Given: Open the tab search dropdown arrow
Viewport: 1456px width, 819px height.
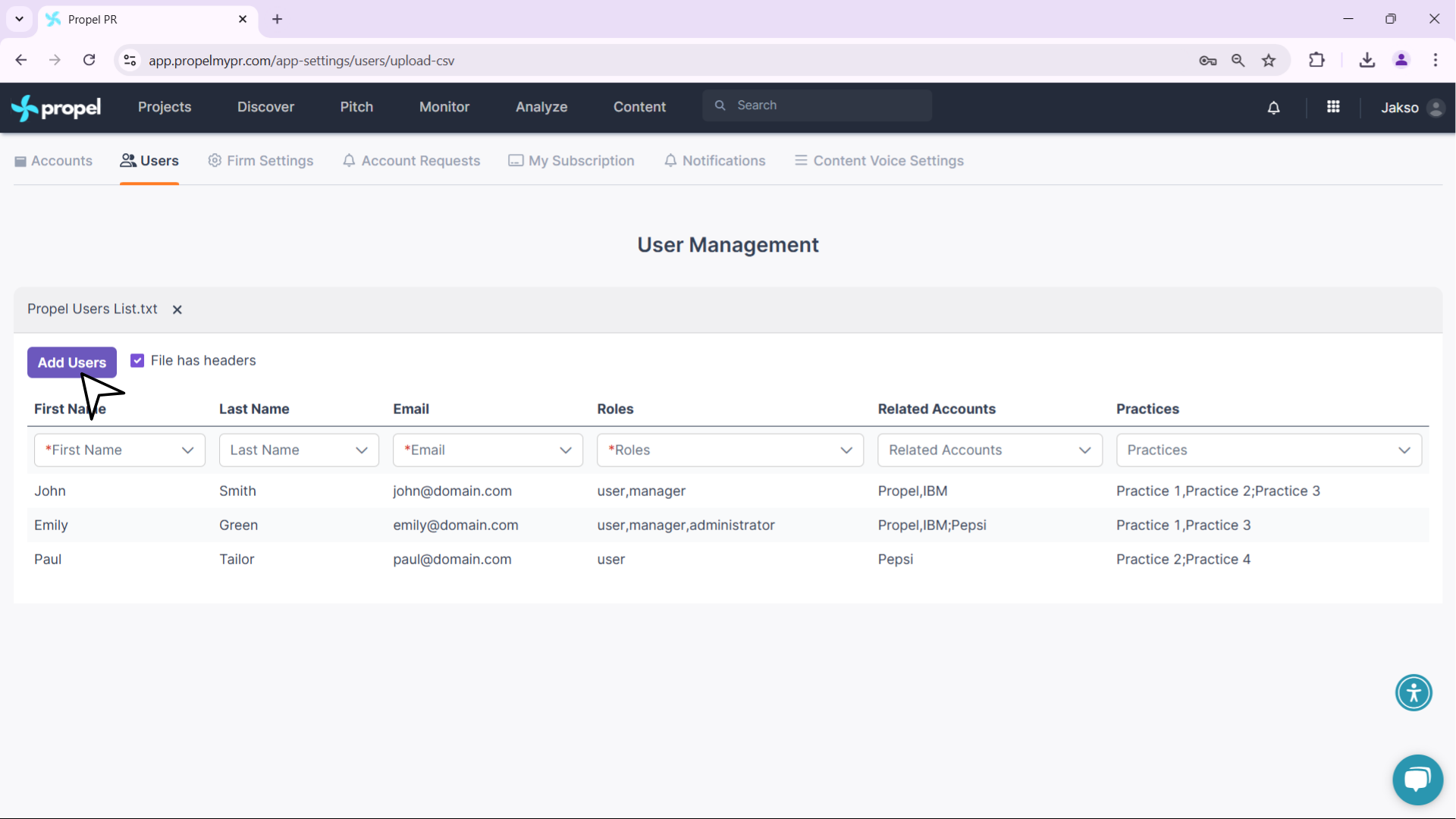Looking at the screenshot, I should point(19,19).
